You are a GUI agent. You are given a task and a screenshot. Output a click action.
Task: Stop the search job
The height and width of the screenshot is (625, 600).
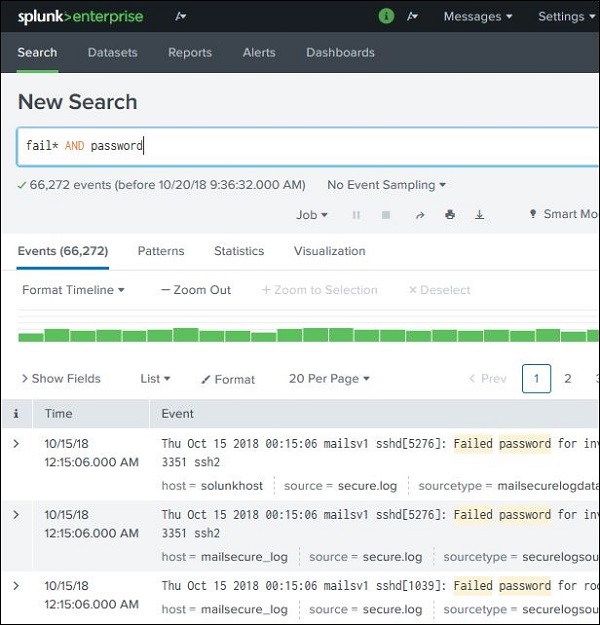386,215
